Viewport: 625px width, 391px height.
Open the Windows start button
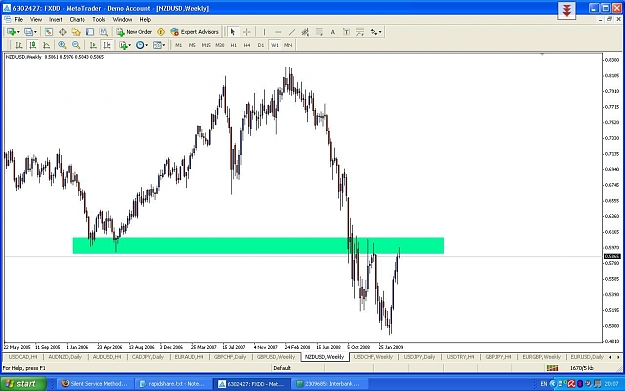[x=23, y=384]
